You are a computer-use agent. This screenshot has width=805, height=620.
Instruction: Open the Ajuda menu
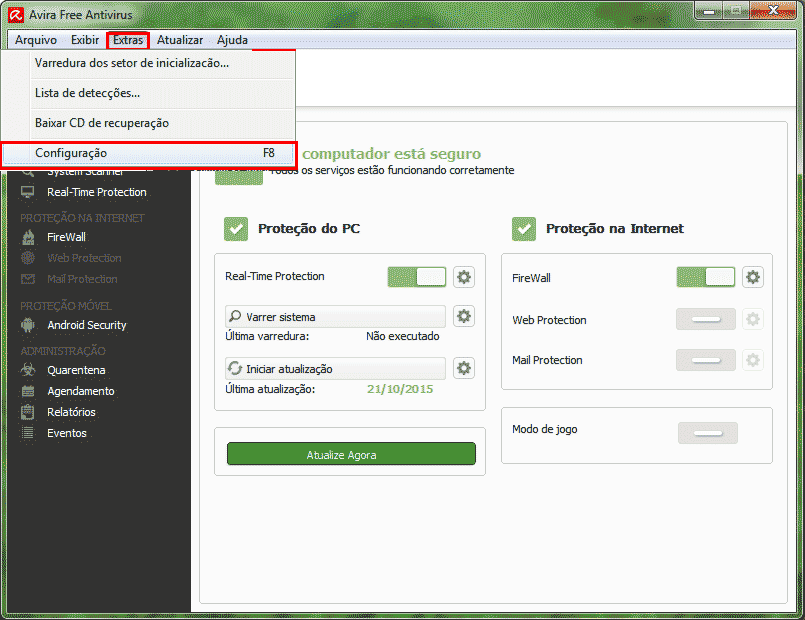point(232,40)
